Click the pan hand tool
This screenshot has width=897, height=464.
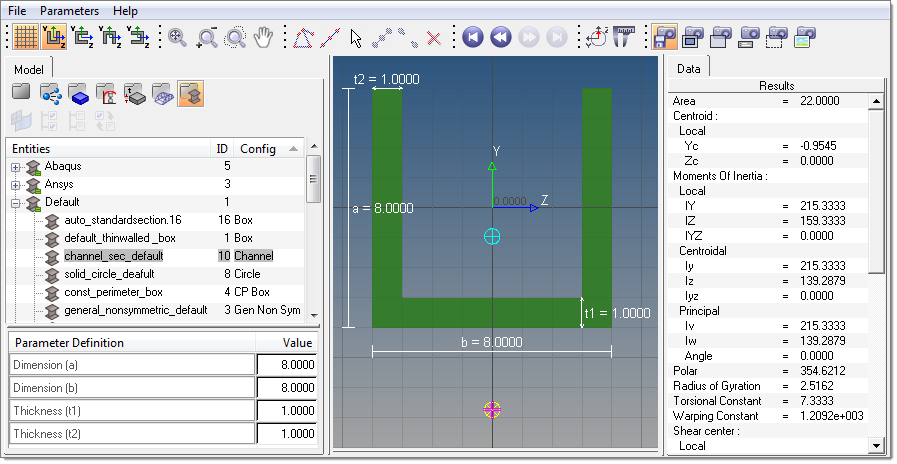[263, 38]
